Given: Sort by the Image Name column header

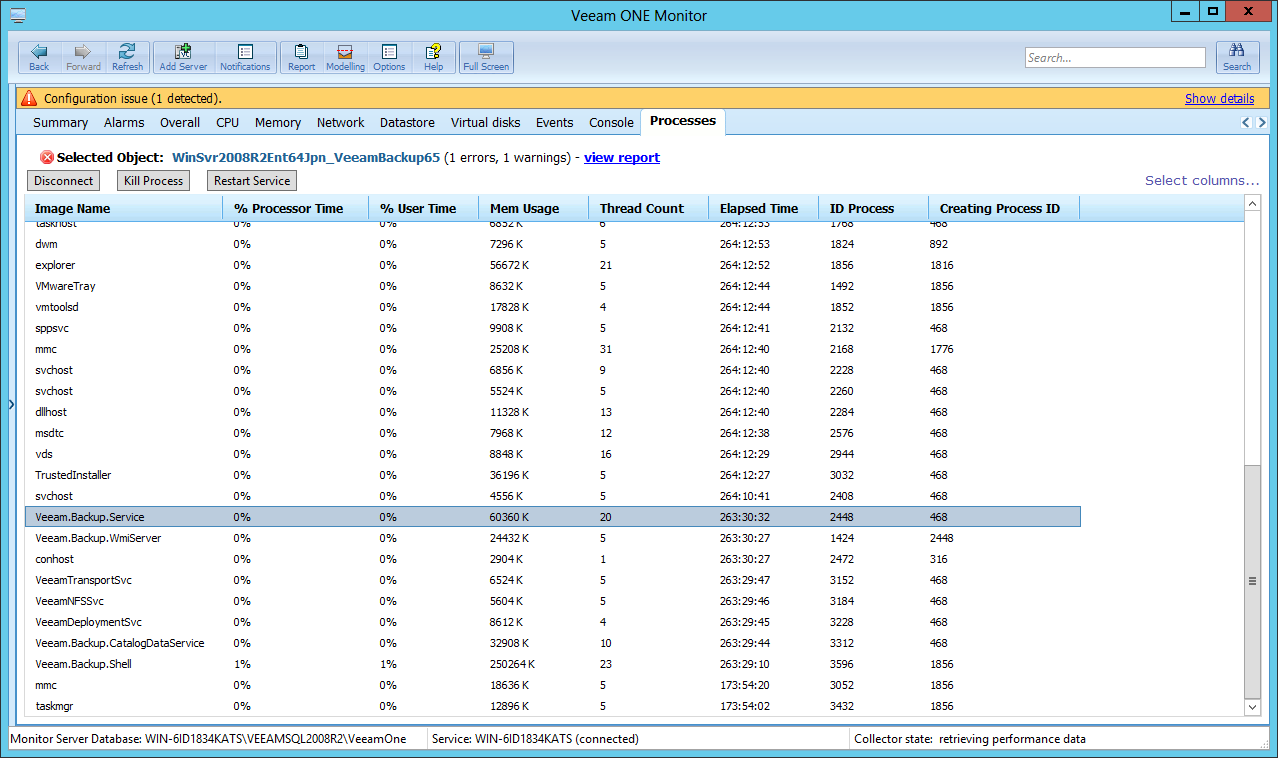Looking at the screenshot, I should [x=124, y=208].
